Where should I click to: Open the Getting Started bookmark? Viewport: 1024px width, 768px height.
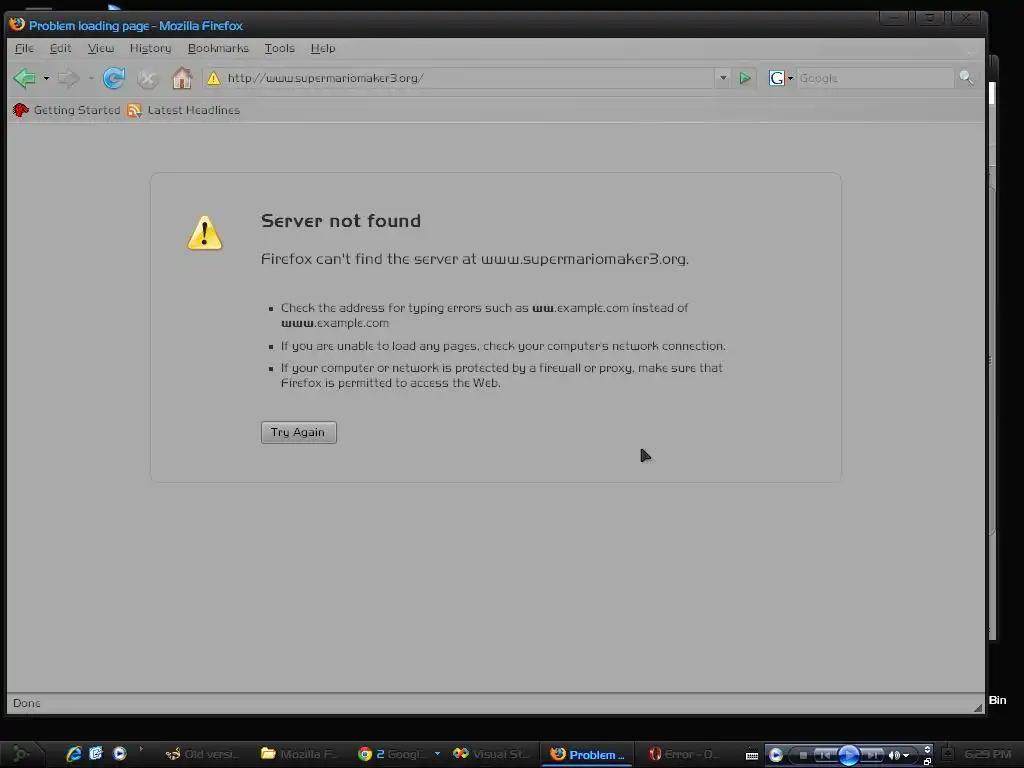67,110
